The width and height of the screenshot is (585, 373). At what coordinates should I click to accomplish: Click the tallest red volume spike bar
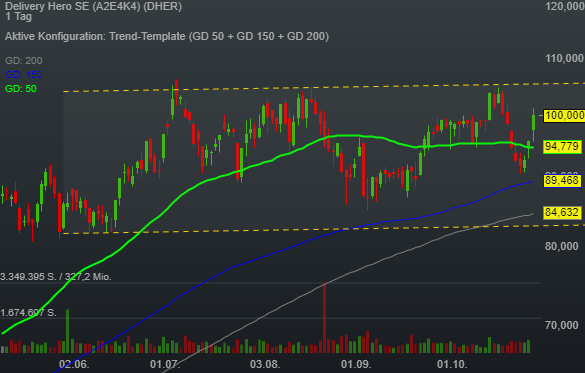[325, 318]
